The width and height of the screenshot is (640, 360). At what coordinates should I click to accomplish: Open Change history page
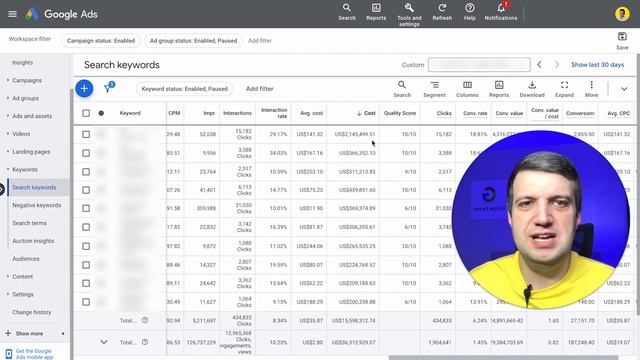pos(31,312)
